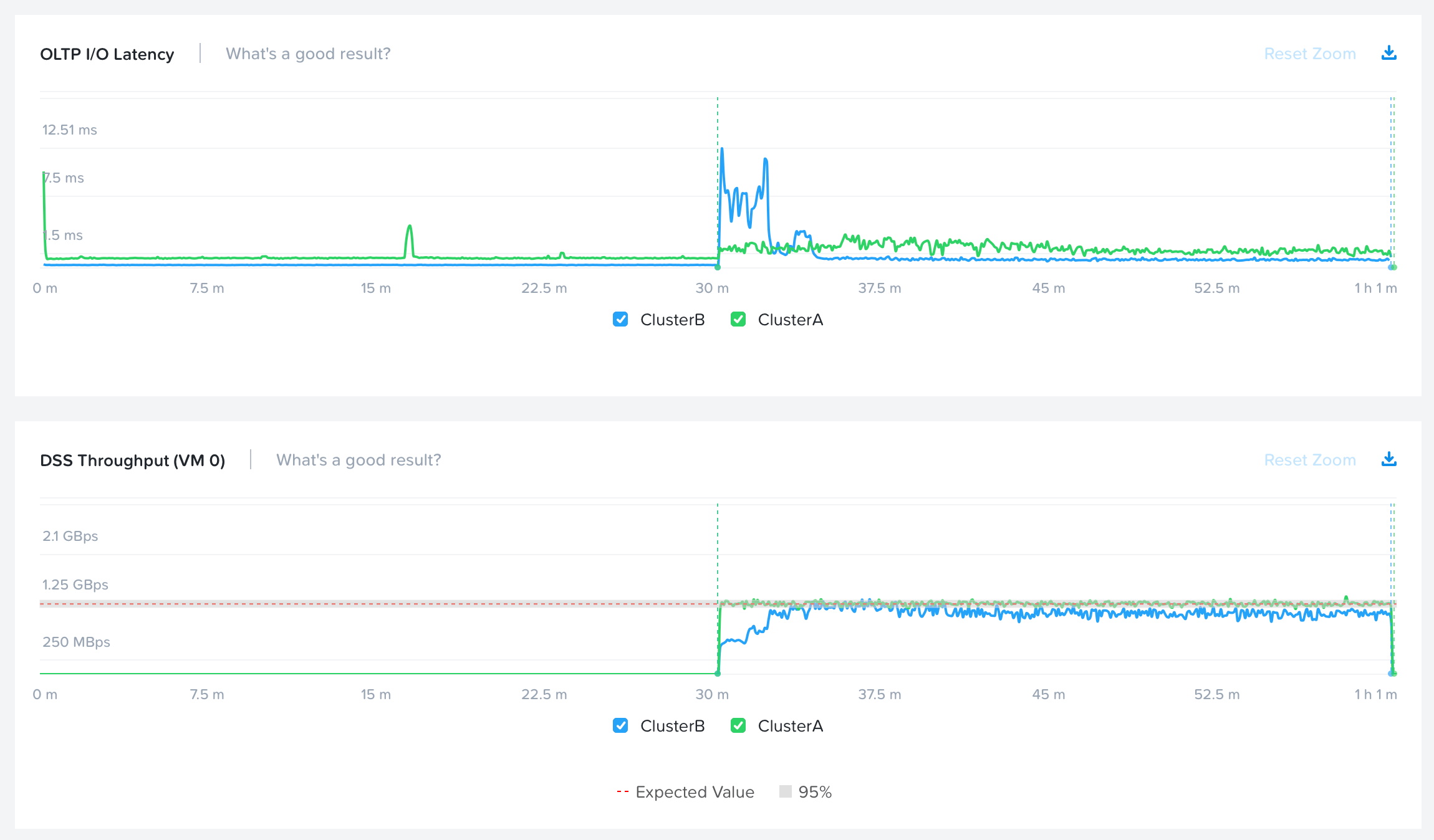Open DSS Throughput 'What's a good result?' link
The height and width of the screenshot is (840, 1434).
pos(358,461)
